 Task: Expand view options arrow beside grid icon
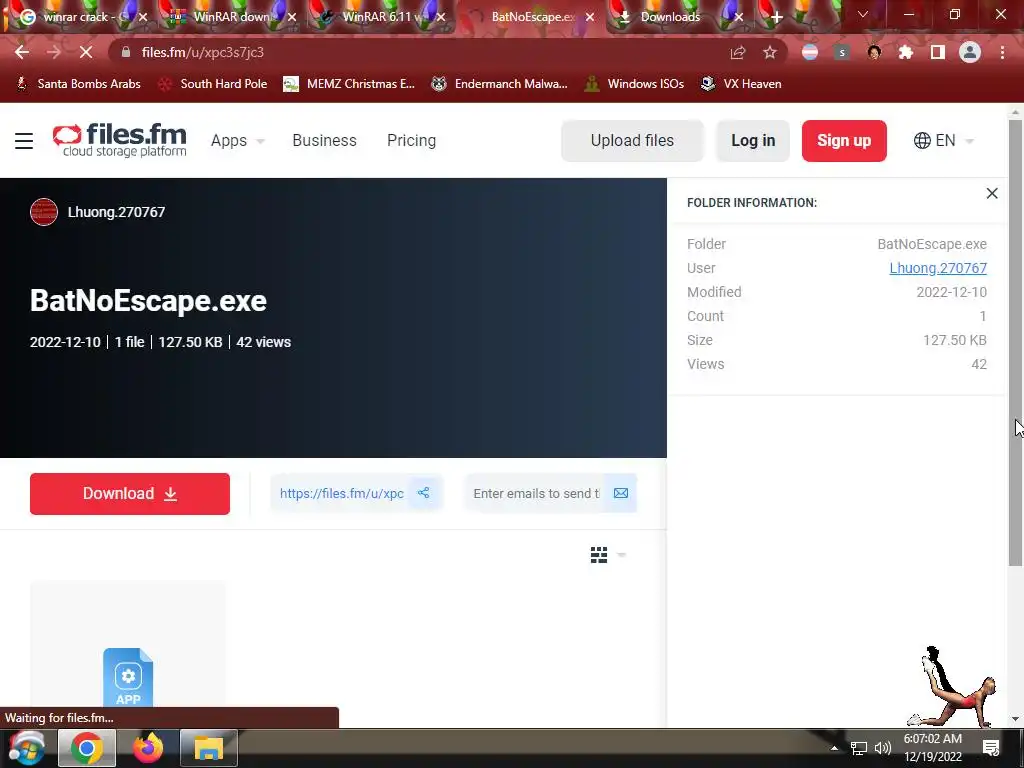621,555
